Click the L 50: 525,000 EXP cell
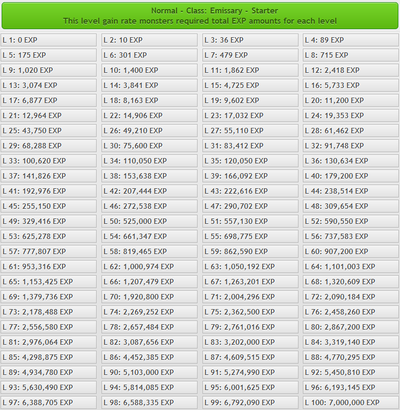The height and width of the screenshot is (410, 400). tap(150, 221)
